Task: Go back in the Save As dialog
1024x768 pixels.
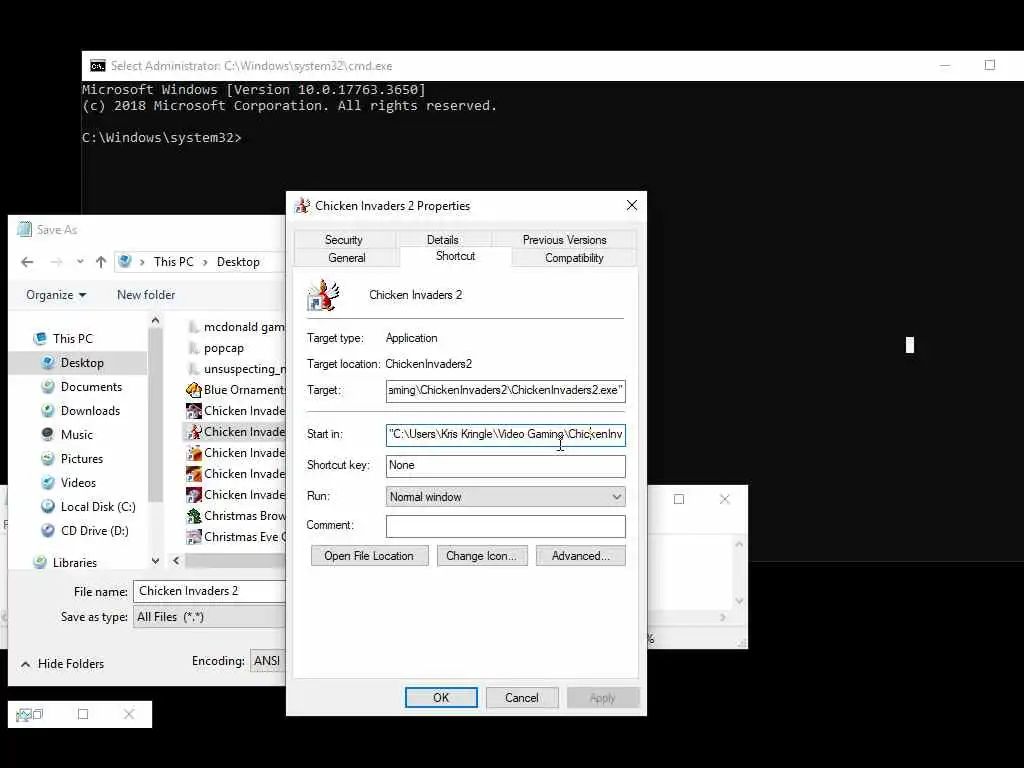Action: (x=27, y=262)
